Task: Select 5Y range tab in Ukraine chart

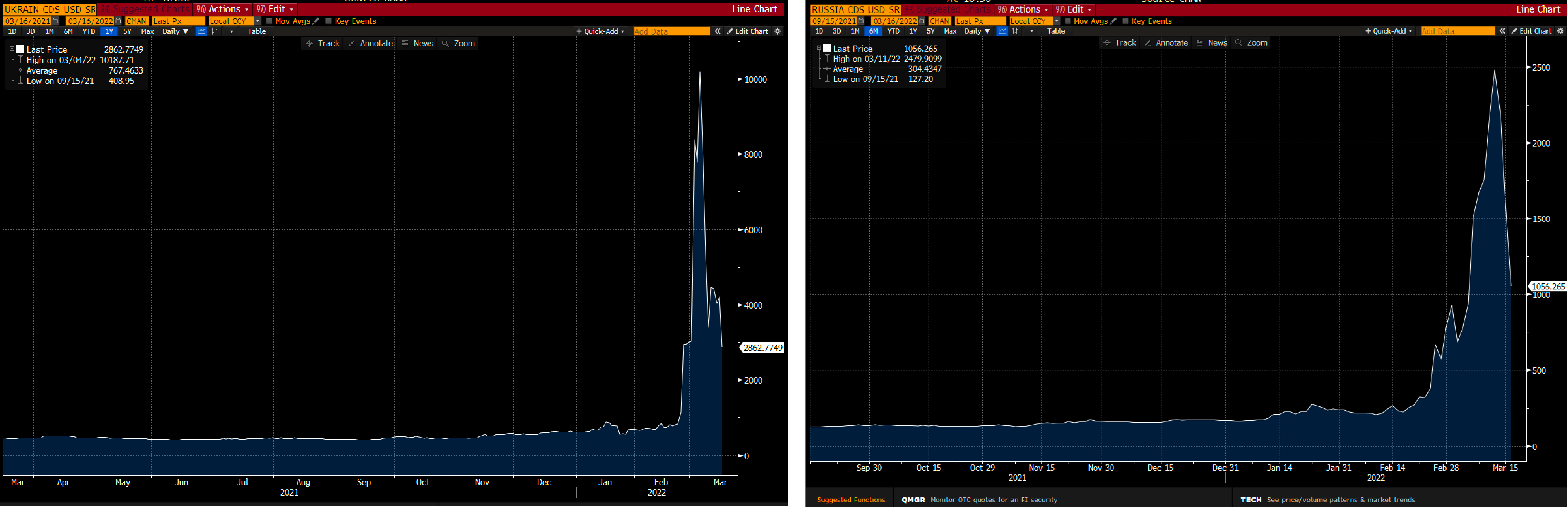Action: [x=127, y=32]
